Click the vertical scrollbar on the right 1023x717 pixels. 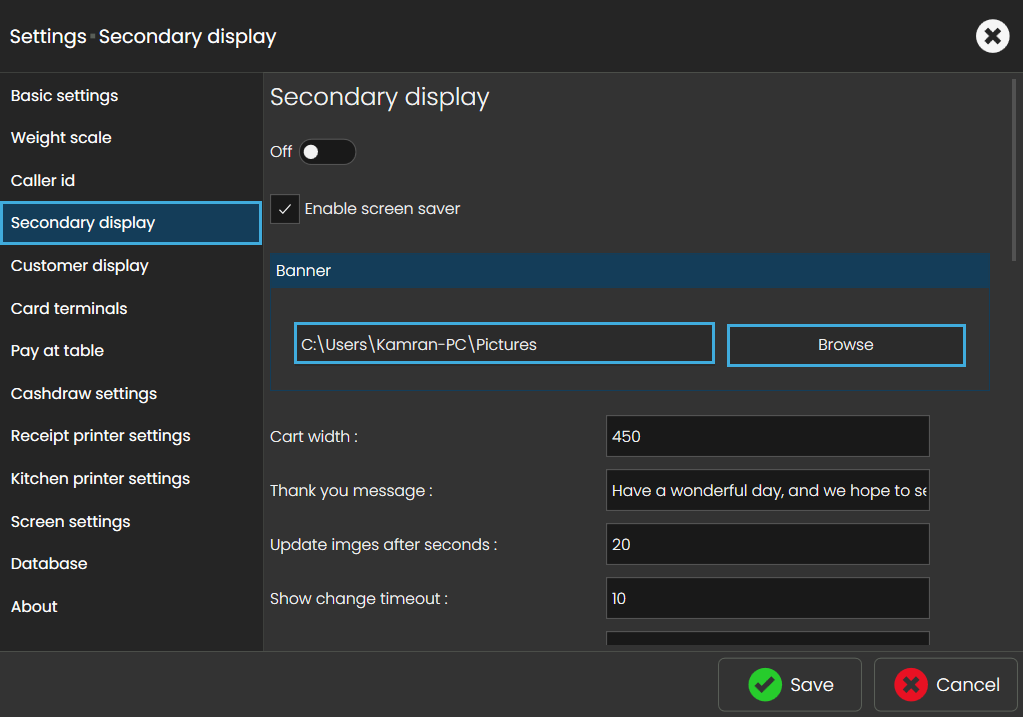1015,170
